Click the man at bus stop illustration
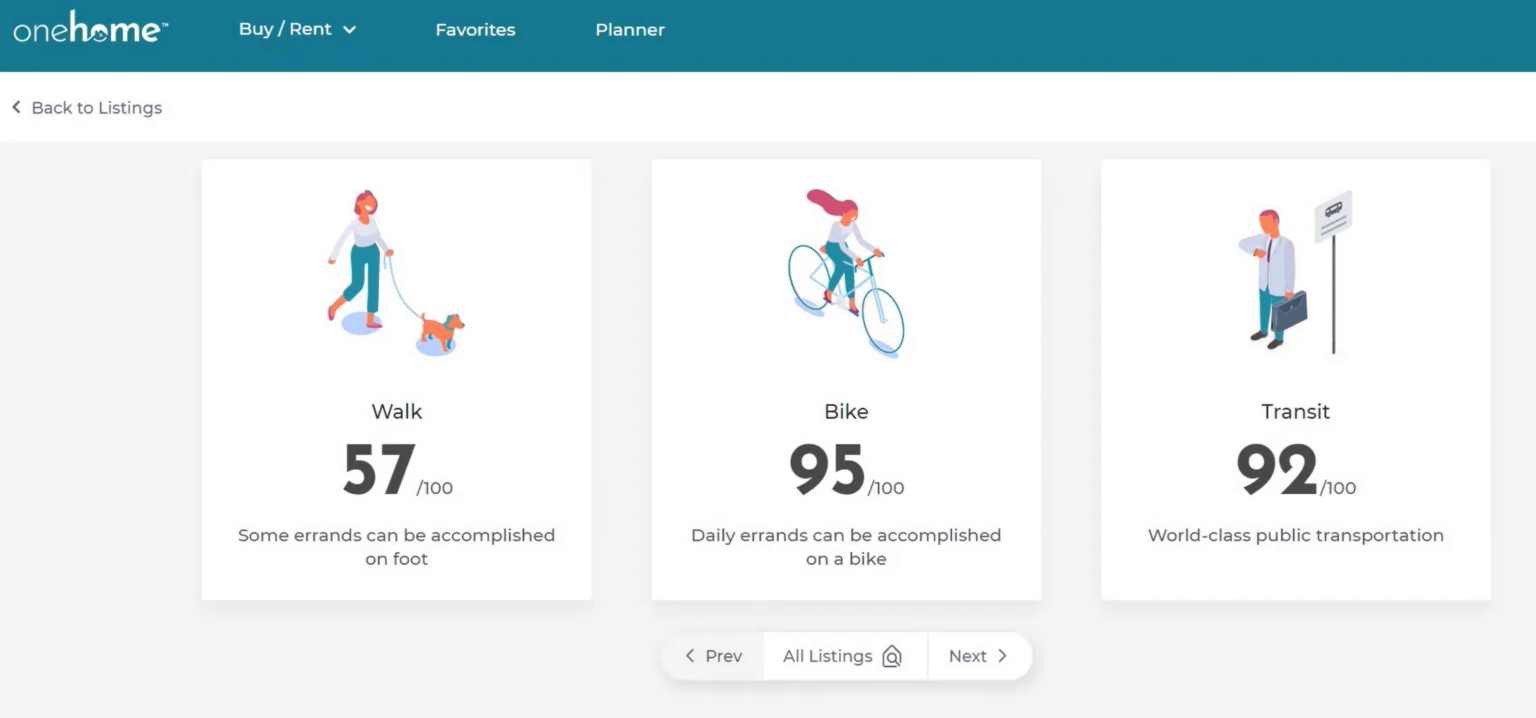This screenshot has width=1536, height=718. [x=1295, y=272]
